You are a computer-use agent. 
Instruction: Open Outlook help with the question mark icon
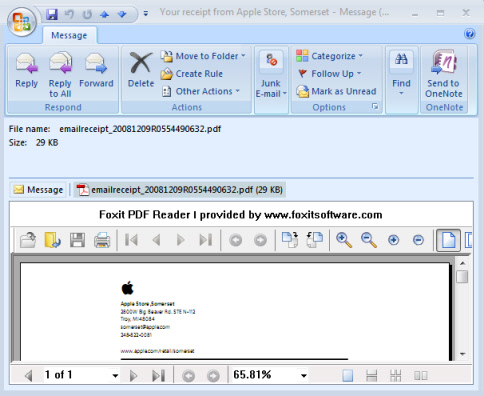point(469,34)
